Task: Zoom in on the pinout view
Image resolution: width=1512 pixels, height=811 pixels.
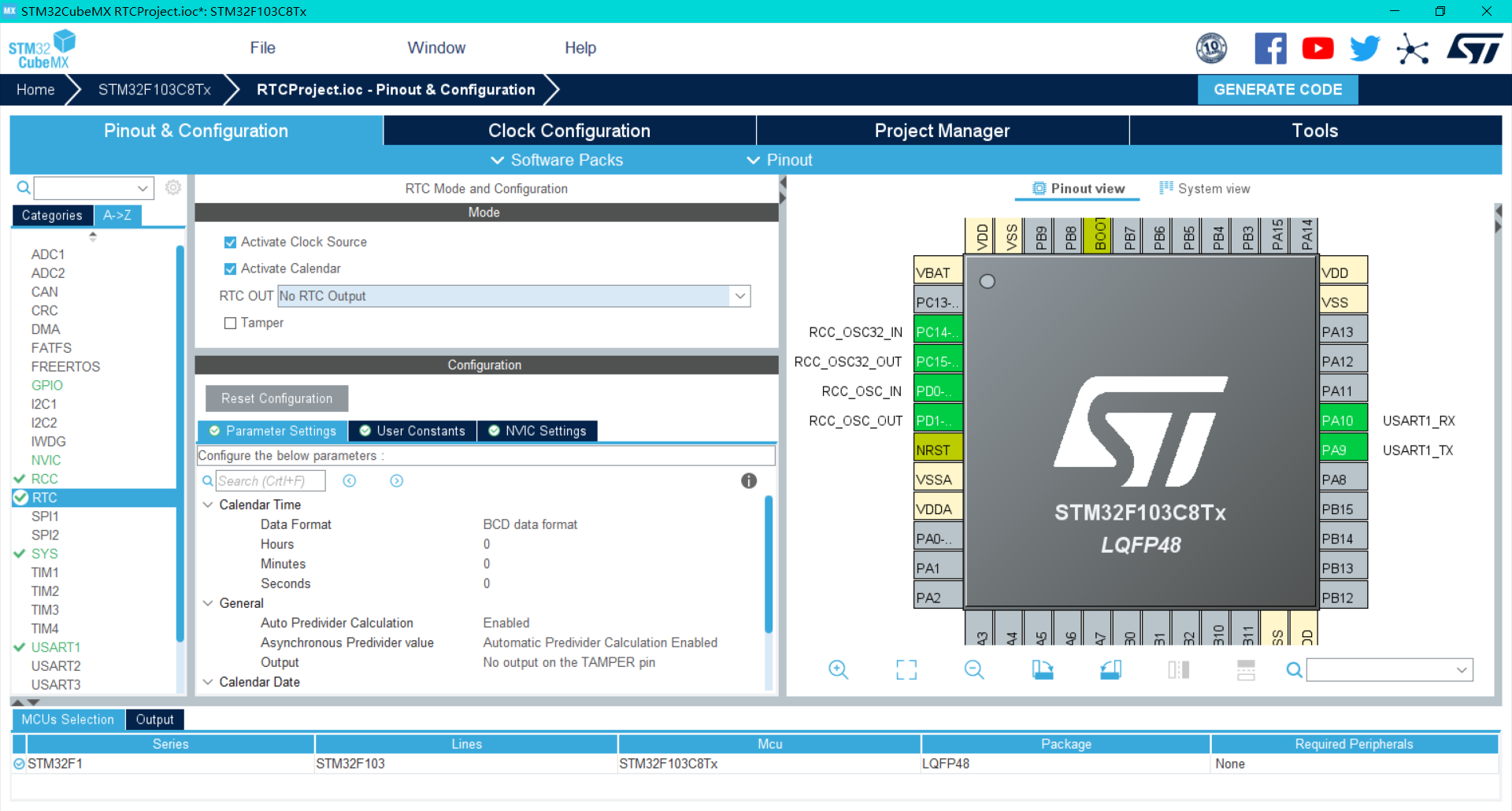Action: [838, 669]
